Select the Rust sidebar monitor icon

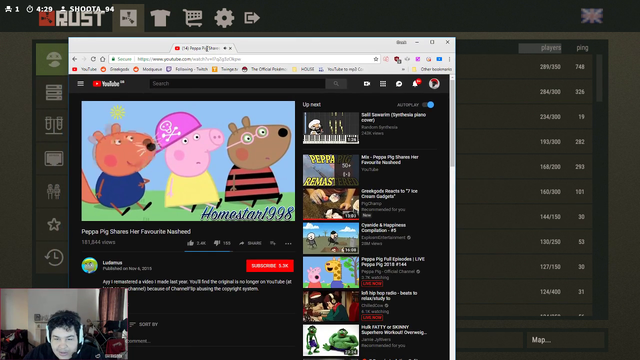tap(53, 158)
